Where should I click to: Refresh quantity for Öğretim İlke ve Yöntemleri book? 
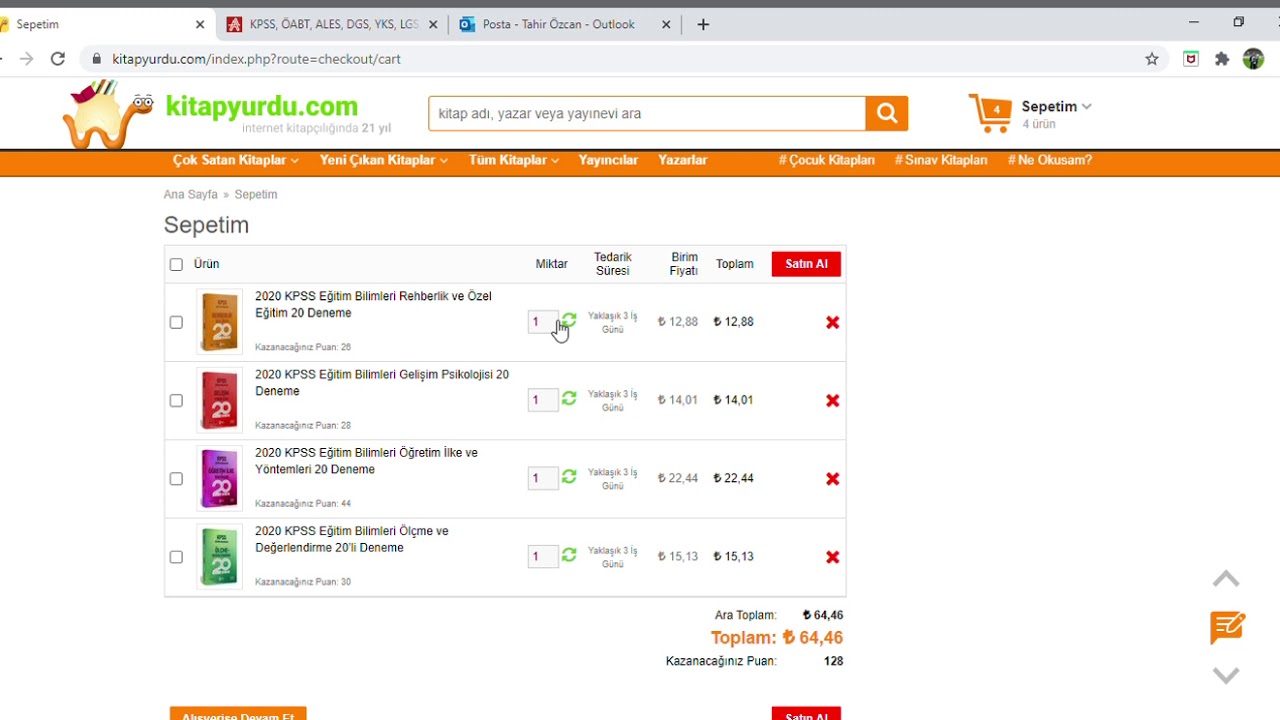pos(569,477)
